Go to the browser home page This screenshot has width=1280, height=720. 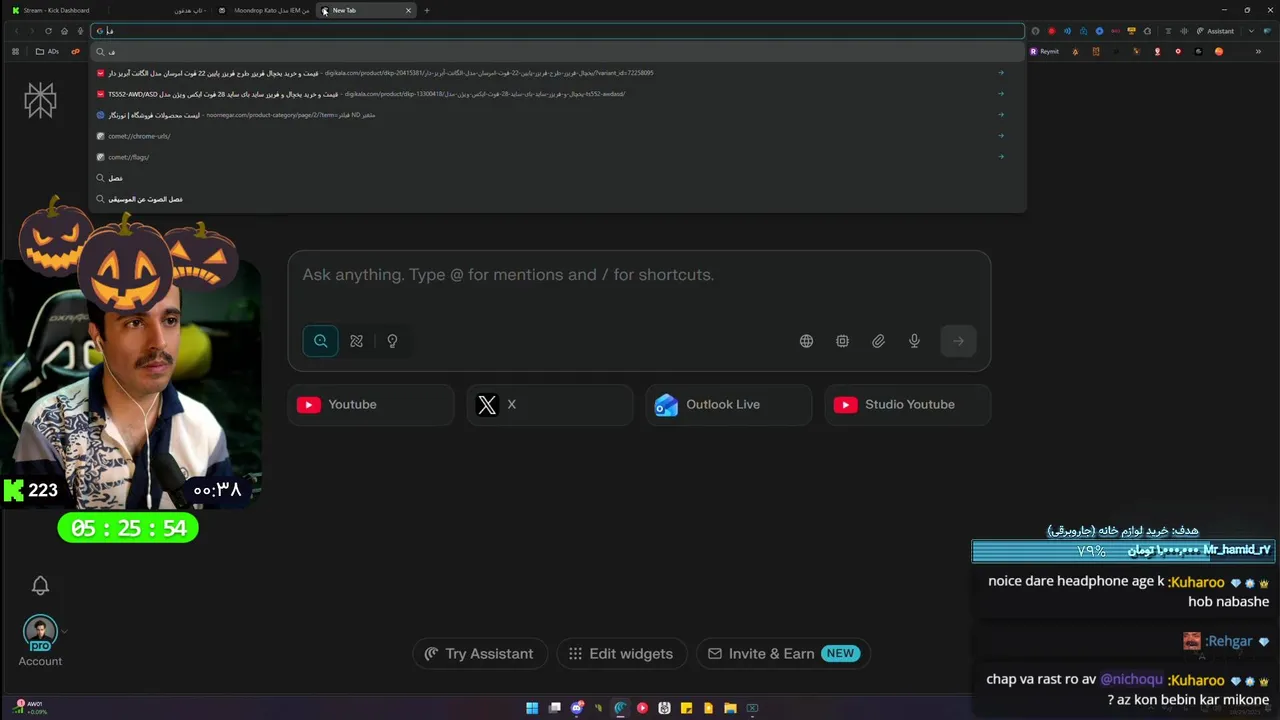point(64,31)
